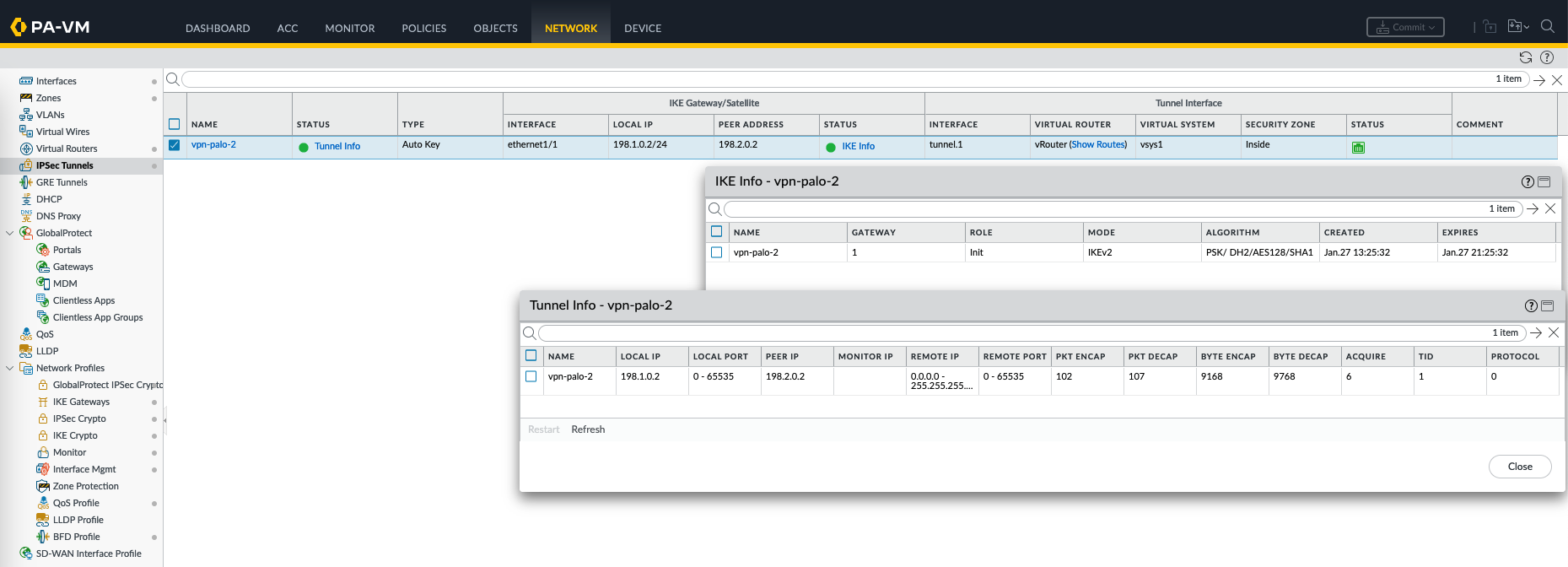Collapse the GlobalProtect tree node
The width and height of the screenshot is (1568, 567).
point(10,233)
